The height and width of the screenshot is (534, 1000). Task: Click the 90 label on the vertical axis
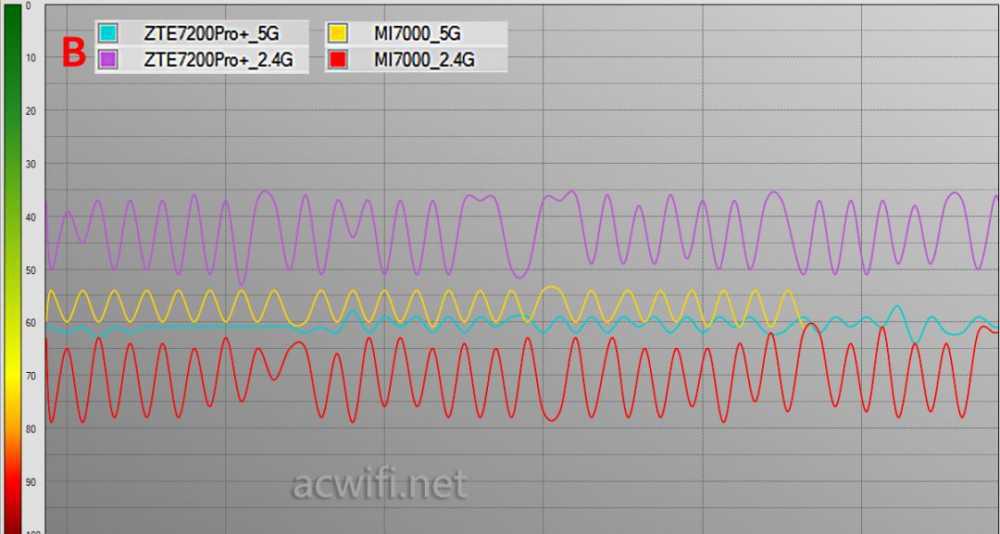[x=30, y=482]
